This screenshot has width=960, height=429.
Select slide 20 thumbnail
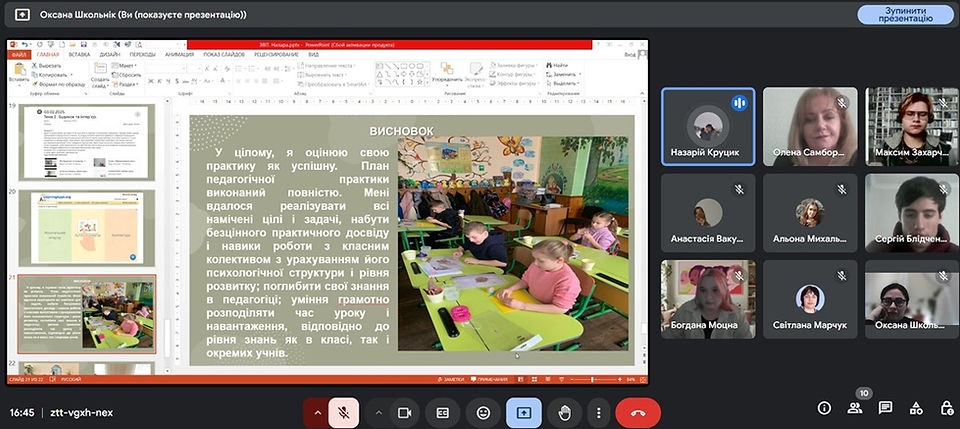(87, 228)
